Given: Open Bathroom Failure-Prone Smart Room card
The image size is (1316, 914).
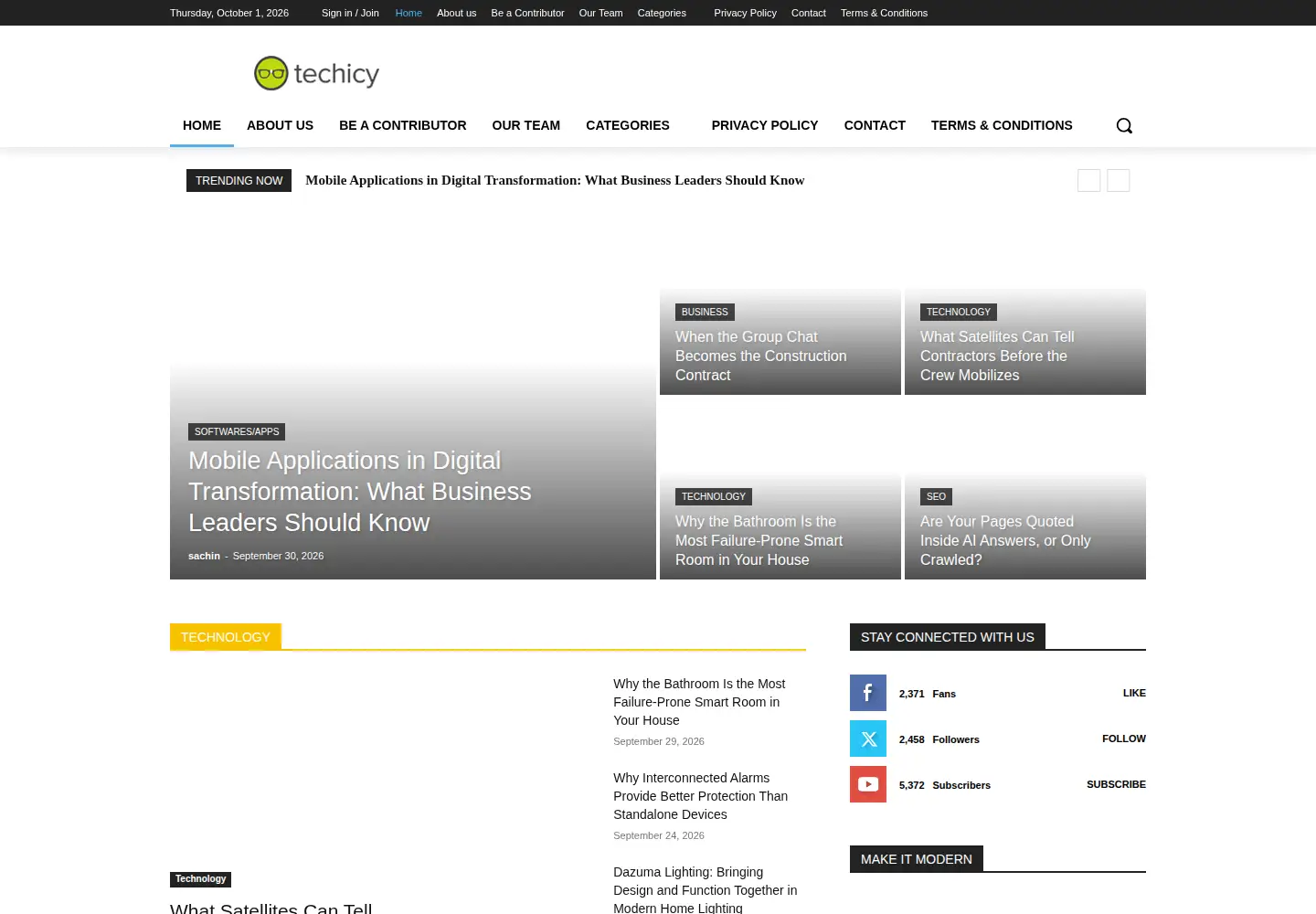Looking at the screenshot, I should [759, 541].
